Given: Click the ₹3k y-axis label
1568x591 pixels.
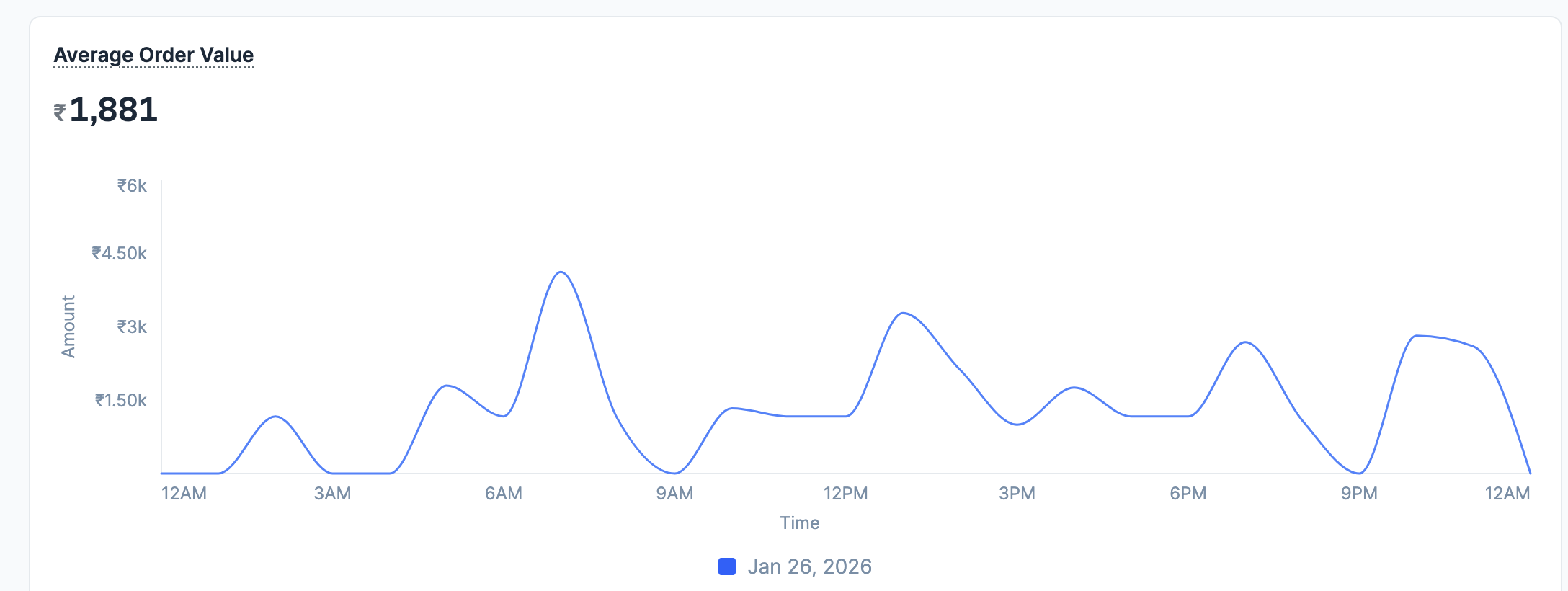Looking at the screenshot, I should (x=132, y=326).
